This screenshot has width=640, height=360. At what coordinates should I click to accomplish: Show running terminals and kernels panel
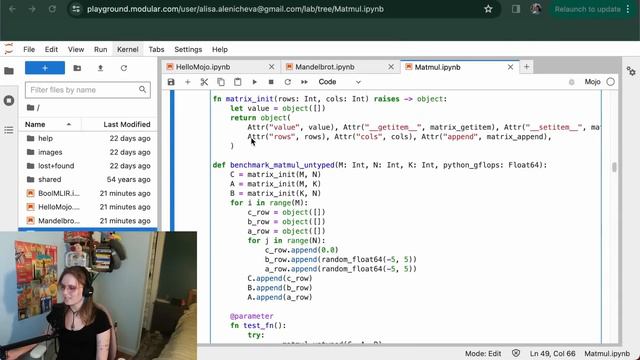tap(9, 100)
